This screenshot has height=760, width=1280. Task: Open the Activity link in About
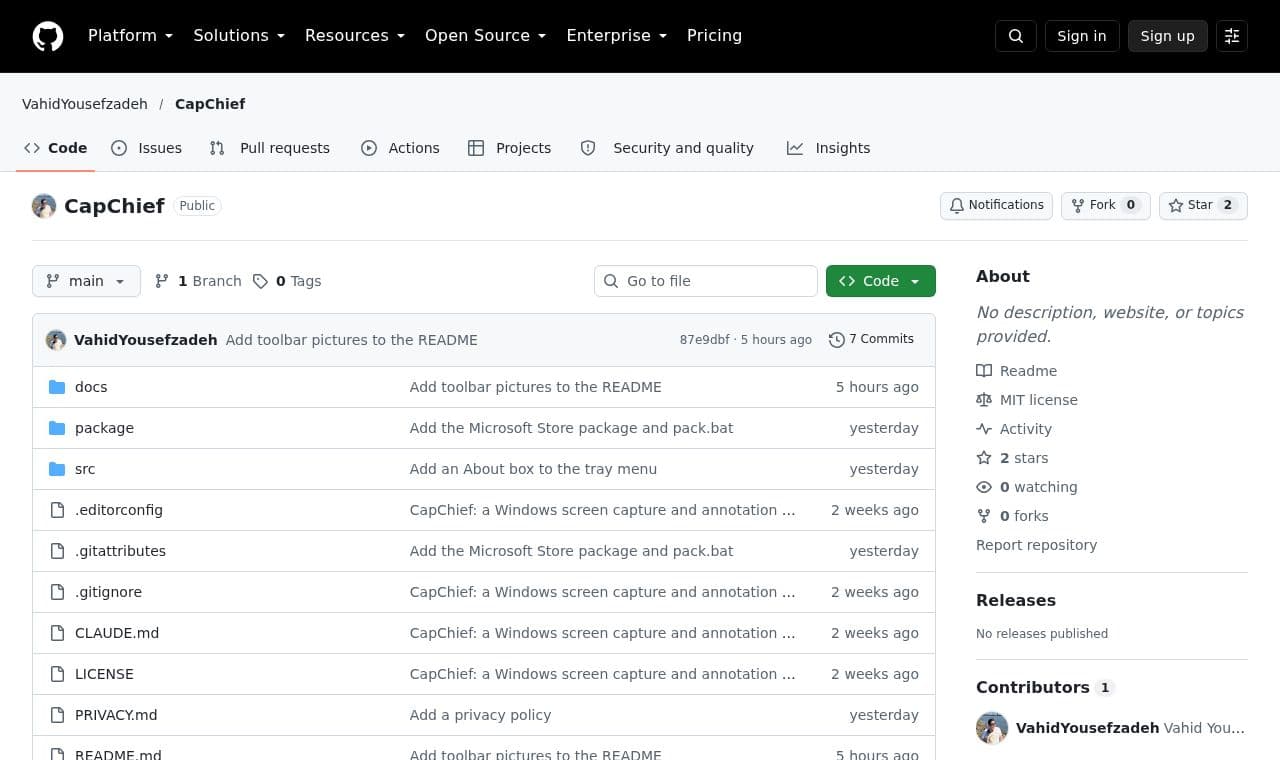(1026, 429)
